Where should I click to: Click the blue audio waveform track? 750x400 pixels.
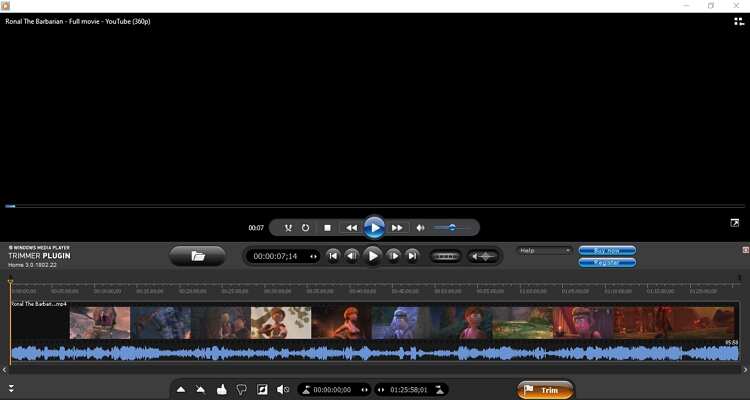pyautogui.click(x=375, y=353)
